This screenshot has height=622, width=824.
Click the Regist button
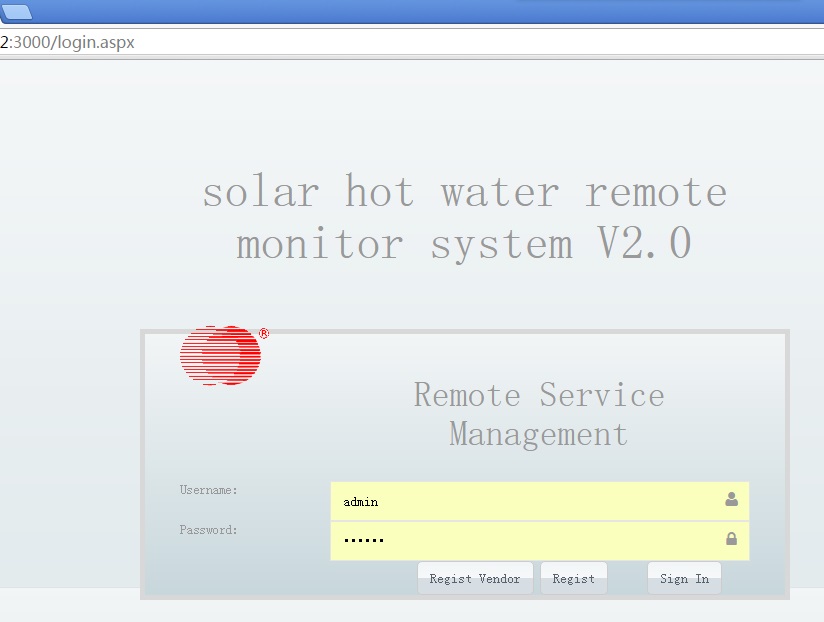pos(573,578)
